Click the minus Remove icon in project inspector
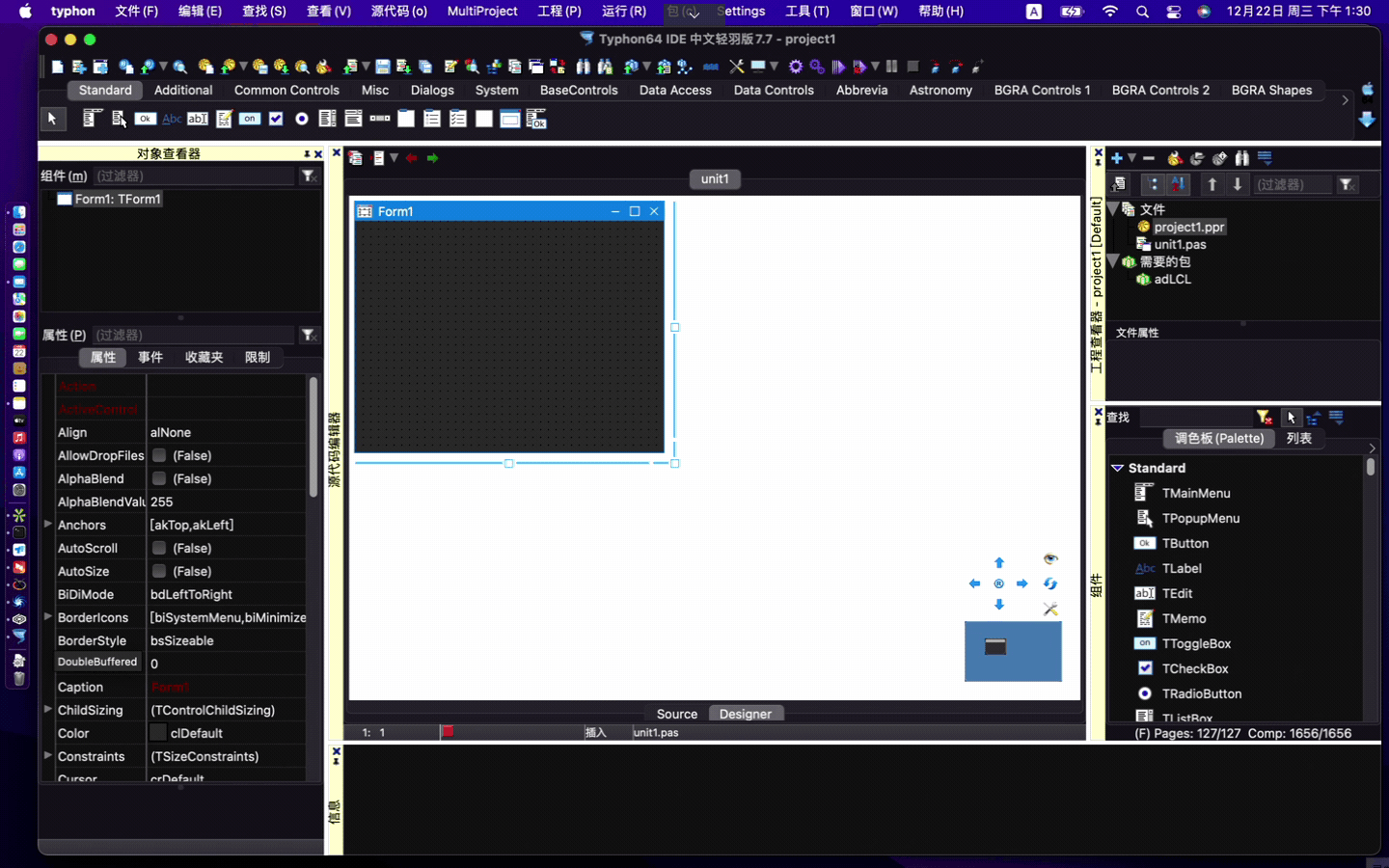Viewport: 1389px width, 868px height. point(1149,158)
